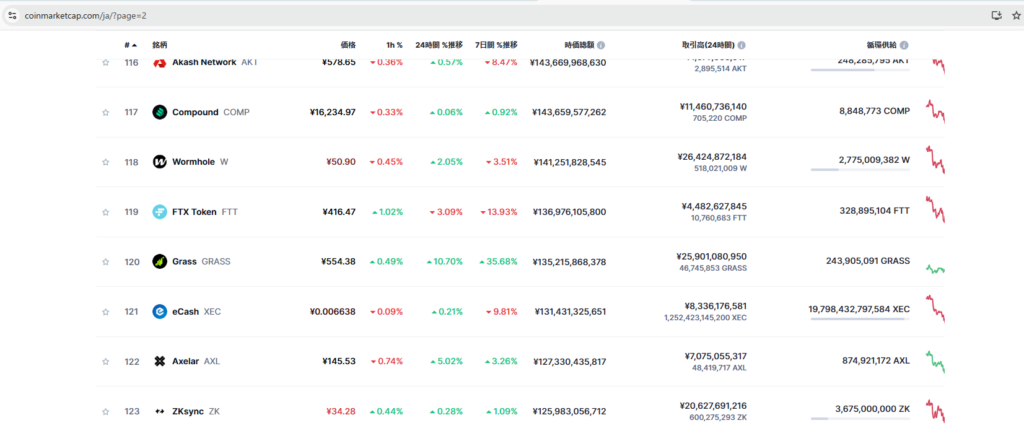Star Akash Network to add to watchlist
Viewport: 1024px width, 428px height.
(x=105, y=63)
